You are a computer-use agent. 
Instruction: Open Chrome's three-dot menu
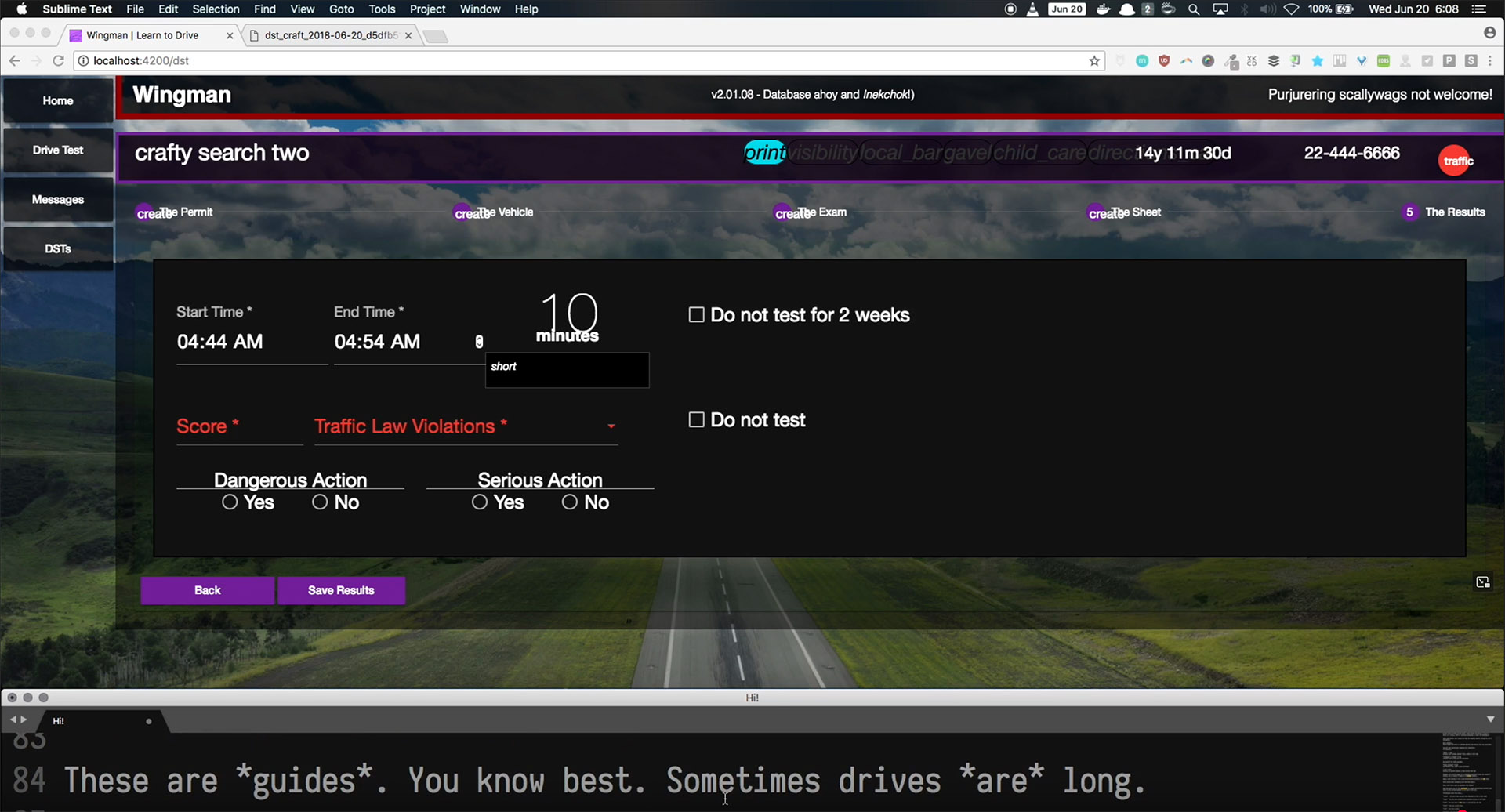1490,61
